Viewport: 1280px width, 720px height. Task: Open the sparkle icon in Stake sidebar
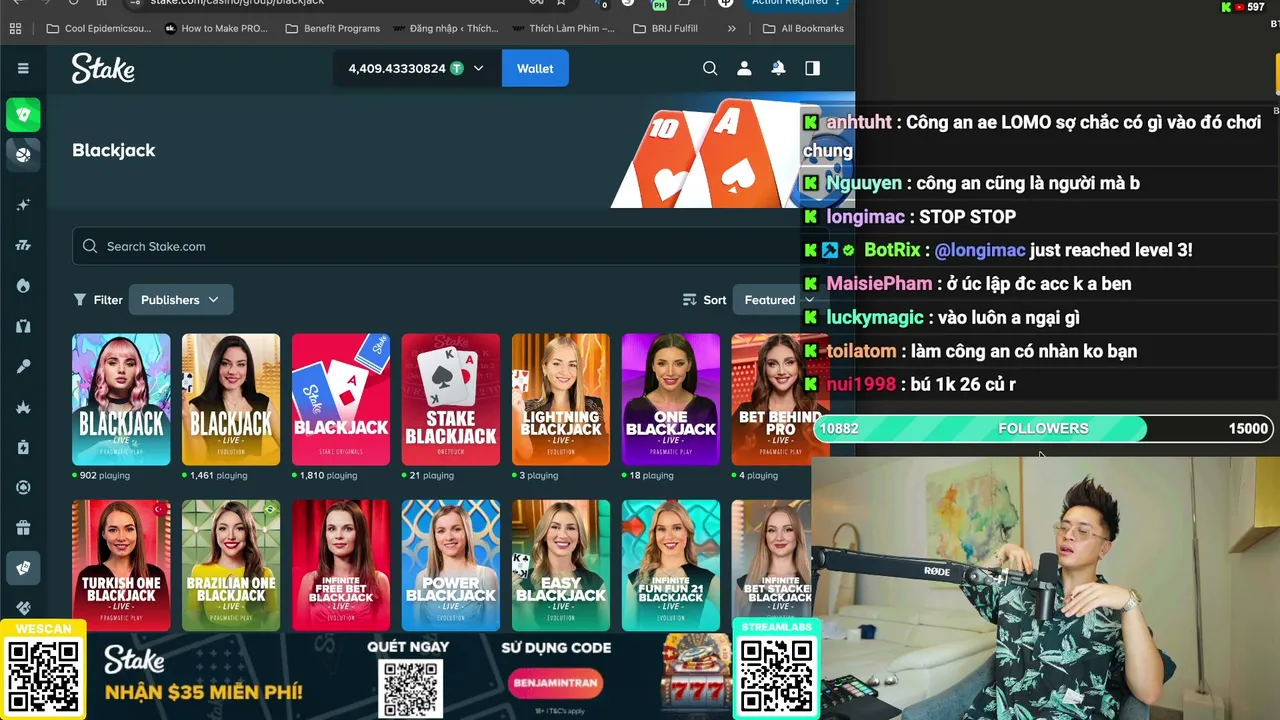click(23, 205)
